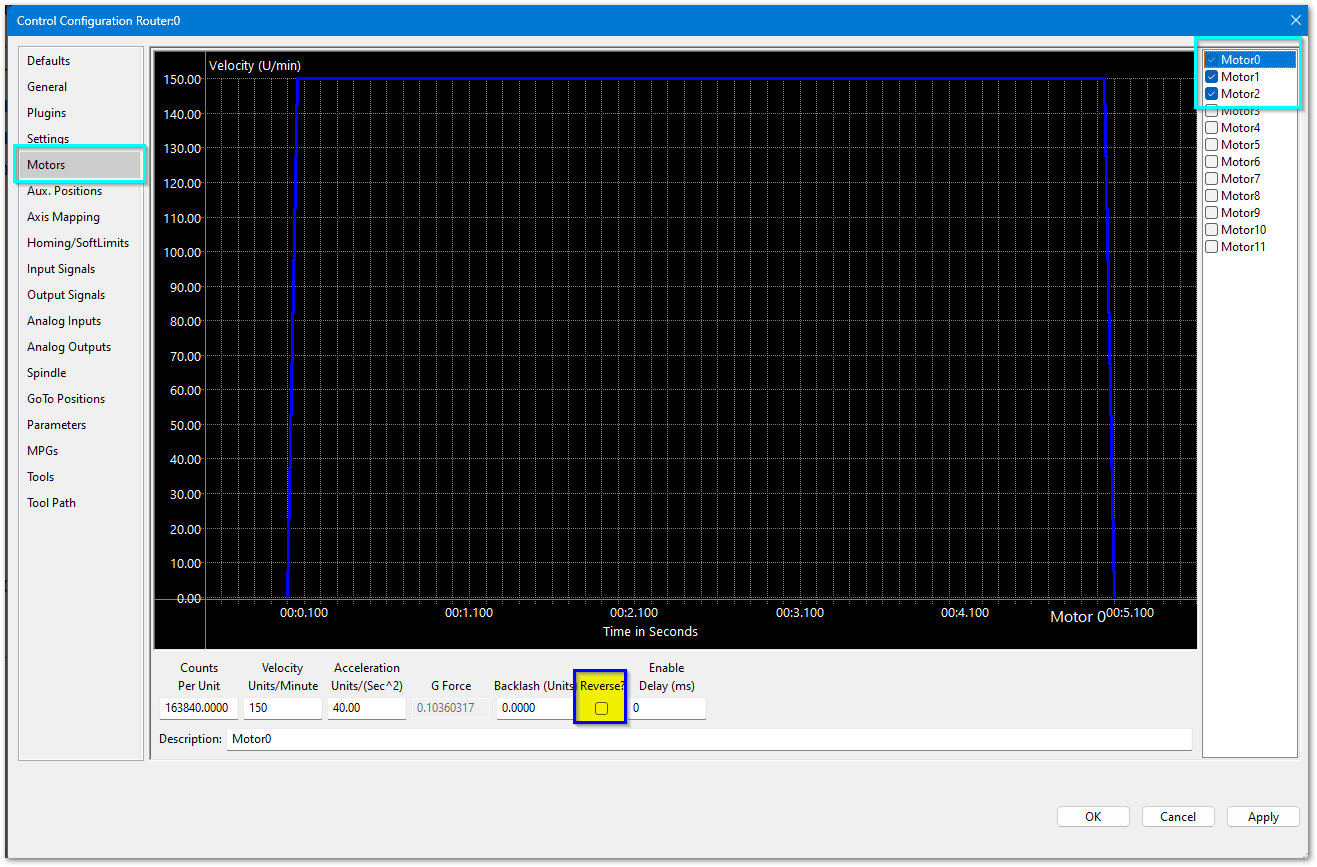Screen dimensions: 1317x867
Task: Uncheck the Motor1 checkbox
Action: point(1211,77)
